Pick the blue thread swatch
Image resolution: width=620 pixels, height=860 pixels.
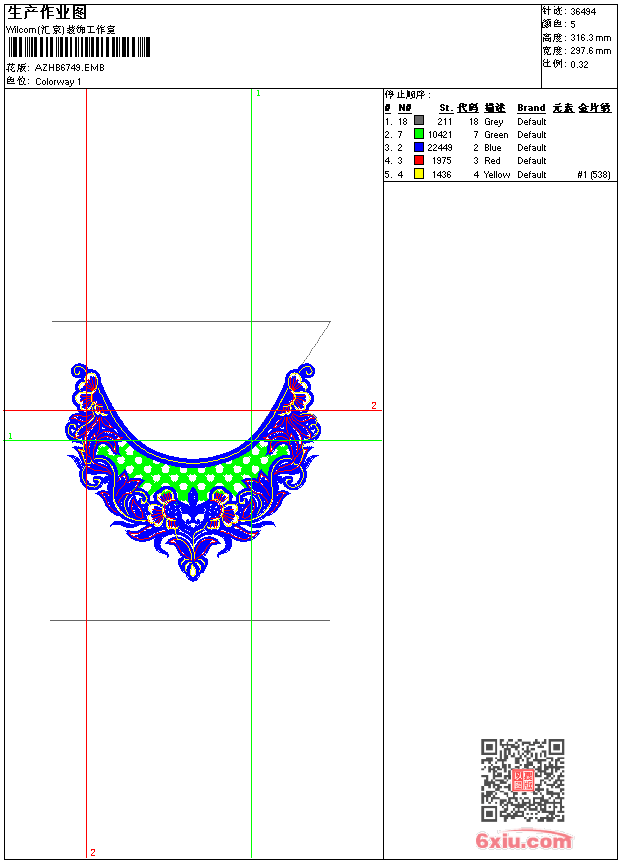(x=419, y=147)
